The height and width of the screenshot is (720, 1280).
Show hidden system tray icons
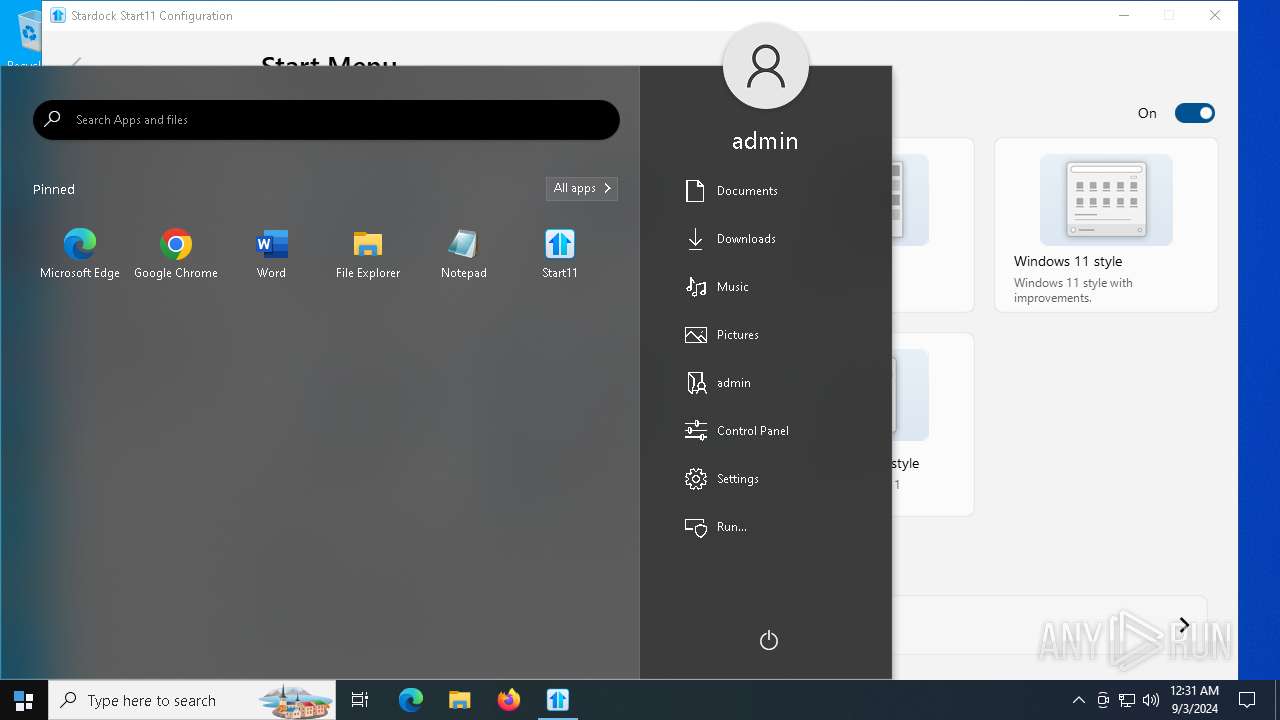coord(1079,700)
